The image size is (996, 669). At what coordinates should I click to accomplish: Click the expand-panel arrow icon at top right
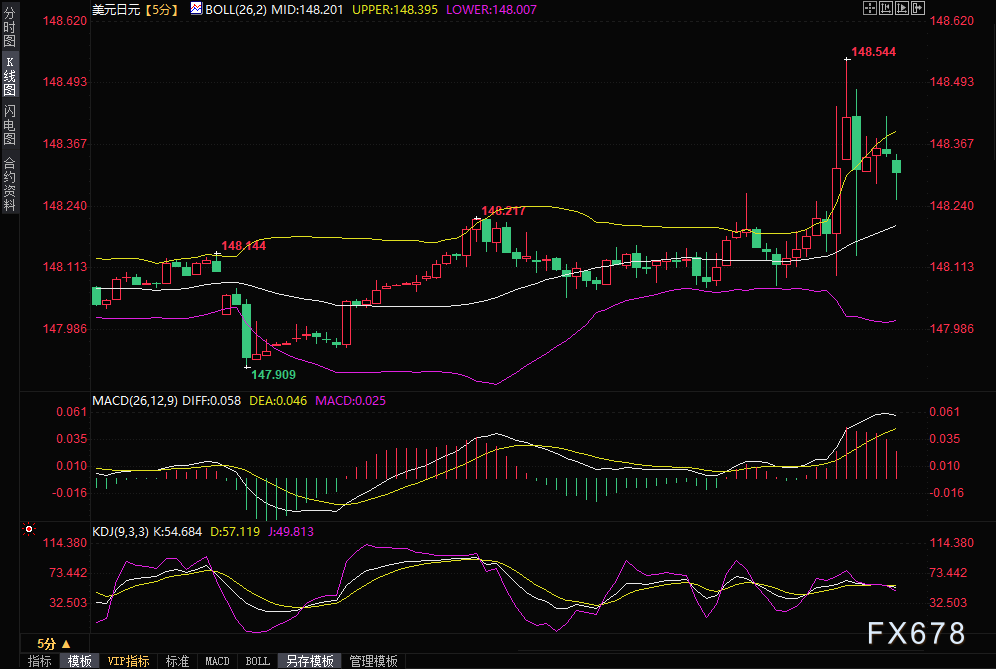[x=918, y=8]
